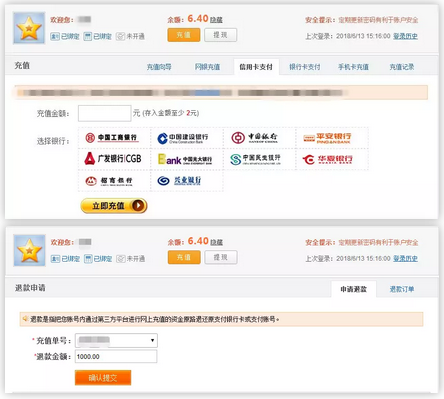Image resolution: width=444 pixels, height=399 pixels.
Task: Submit with the 确认提交 button
Action: click(x=103, y=378)
